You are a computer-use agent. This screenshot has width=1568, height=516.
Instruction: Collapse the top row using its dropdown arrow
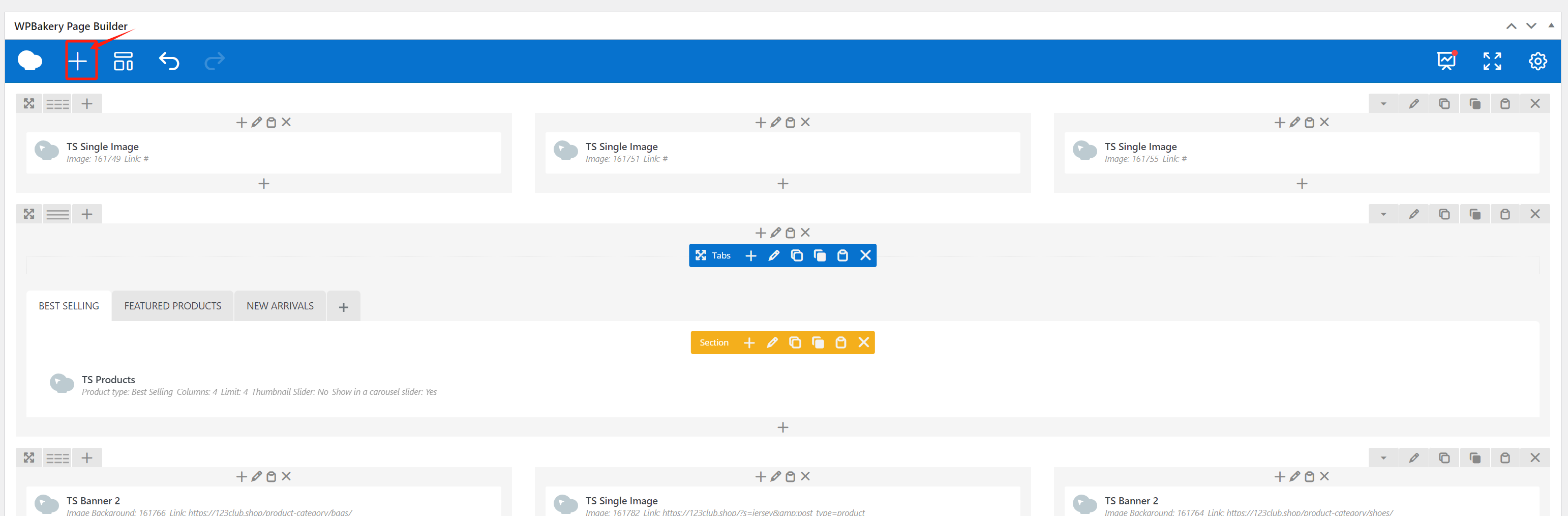coord(1383,103)
